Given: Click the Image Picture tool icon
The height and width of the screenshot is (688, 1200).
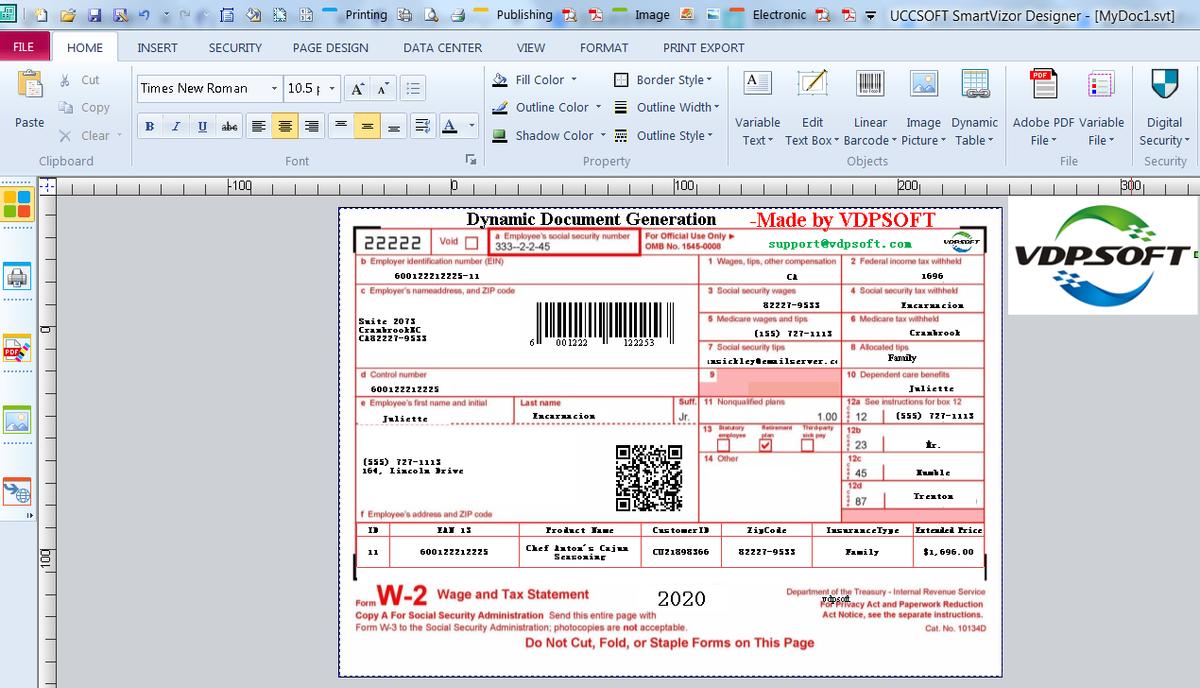Looking at the screenshot, I should tap(923, 86).
